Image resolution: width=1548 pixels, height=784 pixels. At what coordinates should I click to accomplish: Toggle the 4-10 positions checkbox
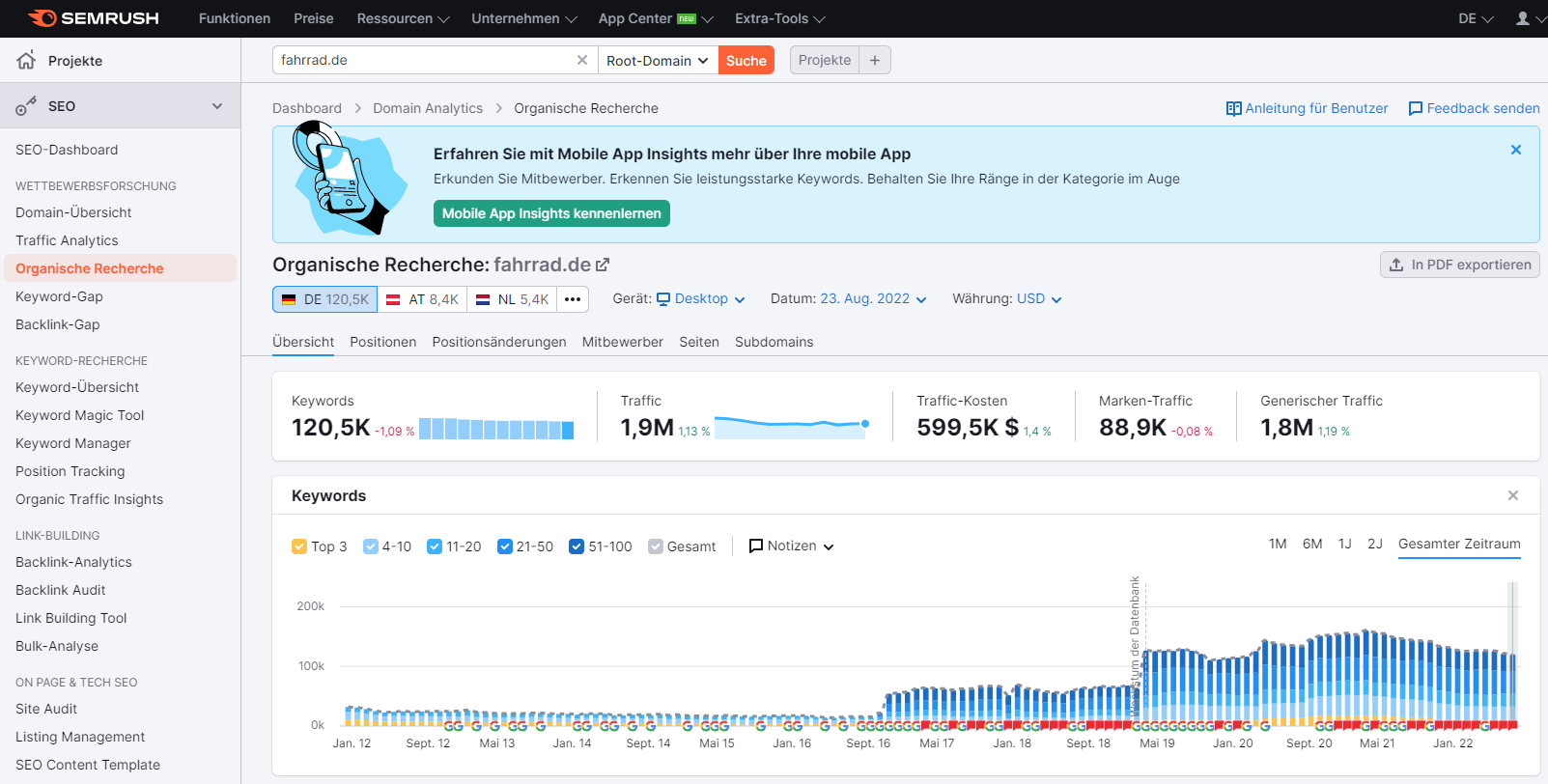[x=371, y=546]
